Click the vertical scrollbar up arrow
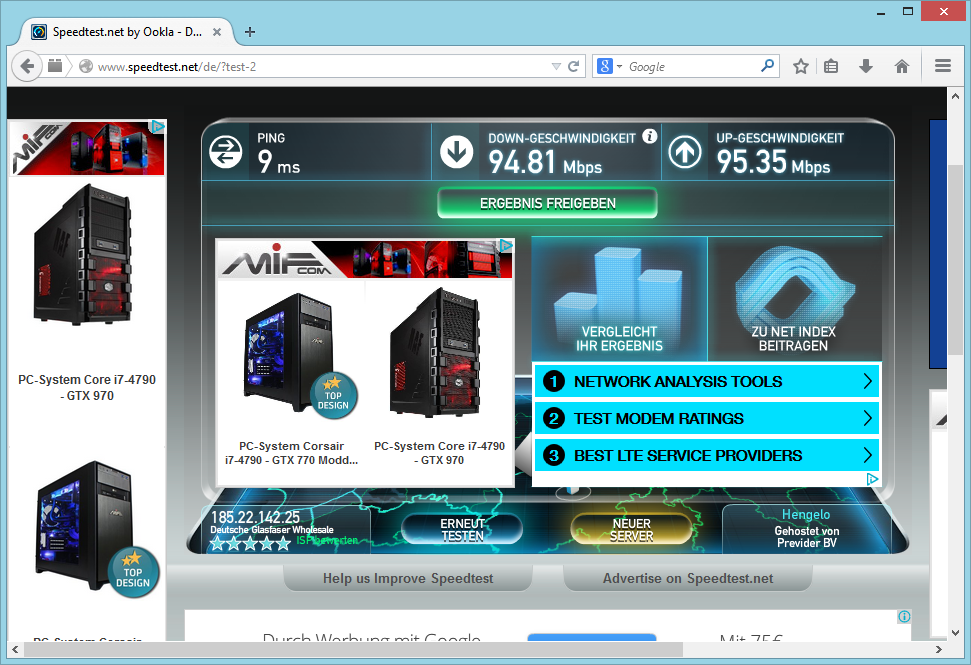This screenshot has height=665, width=971. click(955, 97)
